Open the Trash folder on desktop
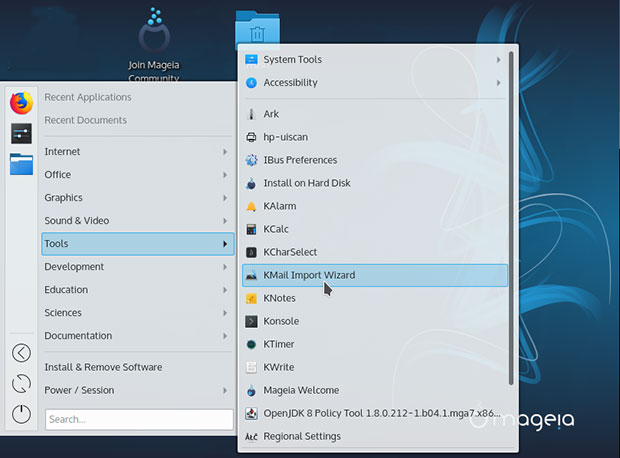Image resolution: width=620 pixels, height=458 pixels. pos(257,28)
